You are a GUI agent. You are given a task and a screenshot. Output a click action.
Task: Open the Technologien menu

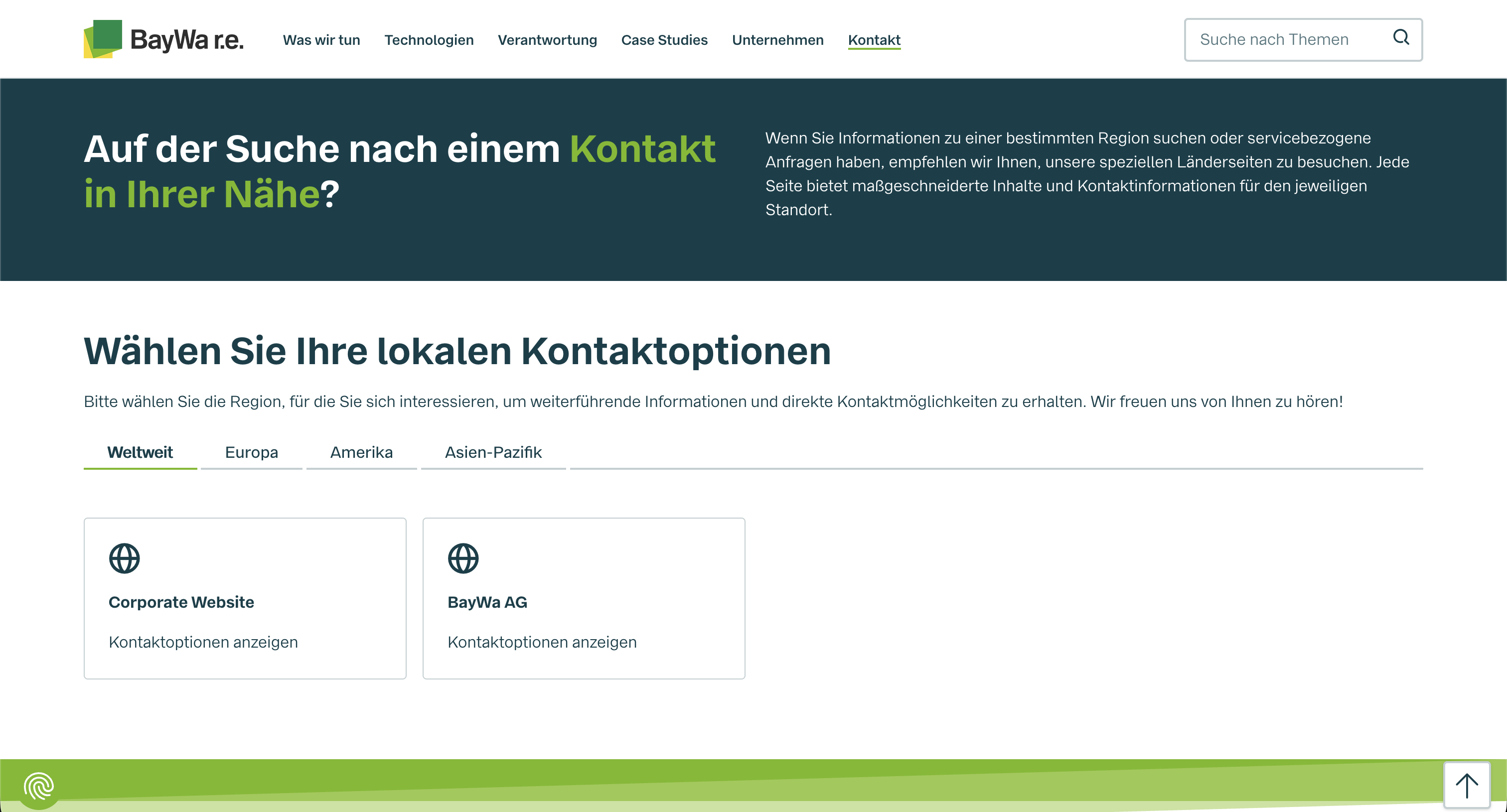point(429,40)
